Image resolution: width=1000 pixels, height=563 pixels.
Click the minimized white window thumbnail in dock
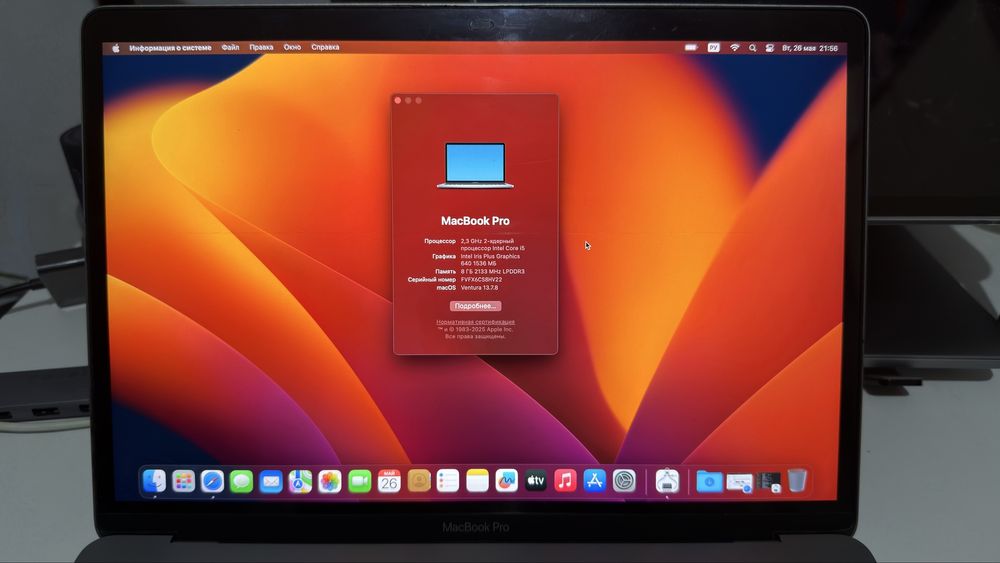[739, 483]
